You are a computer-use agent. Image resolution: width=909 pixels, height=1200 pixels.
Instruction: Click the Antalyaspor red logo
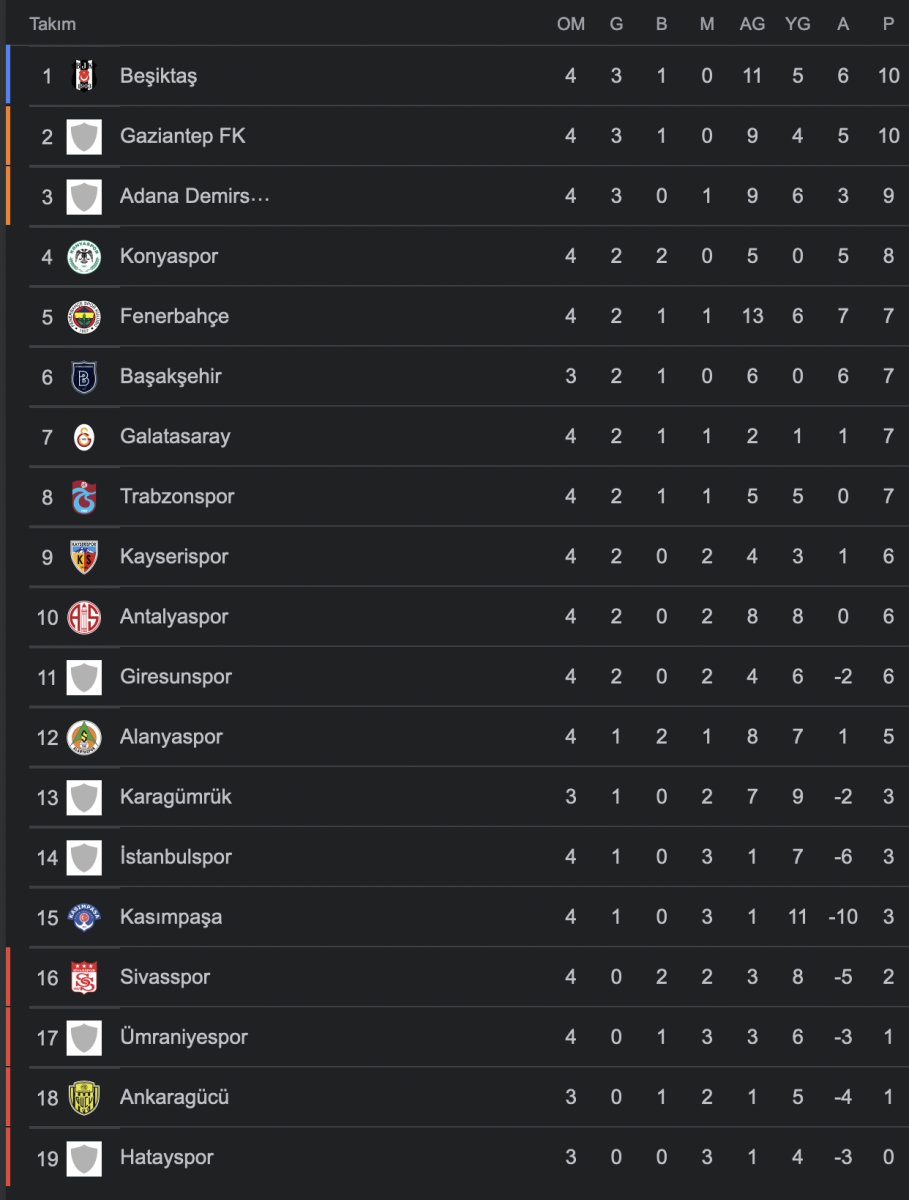[84, 617]
